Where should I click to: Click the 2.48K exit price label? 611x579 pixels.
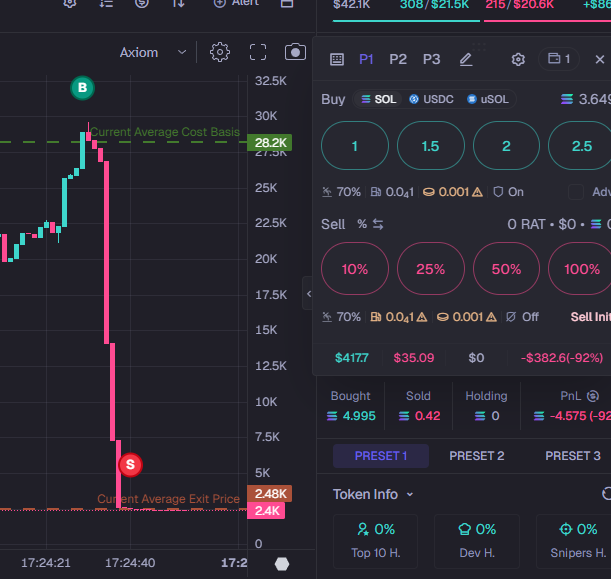click(270, 494)
